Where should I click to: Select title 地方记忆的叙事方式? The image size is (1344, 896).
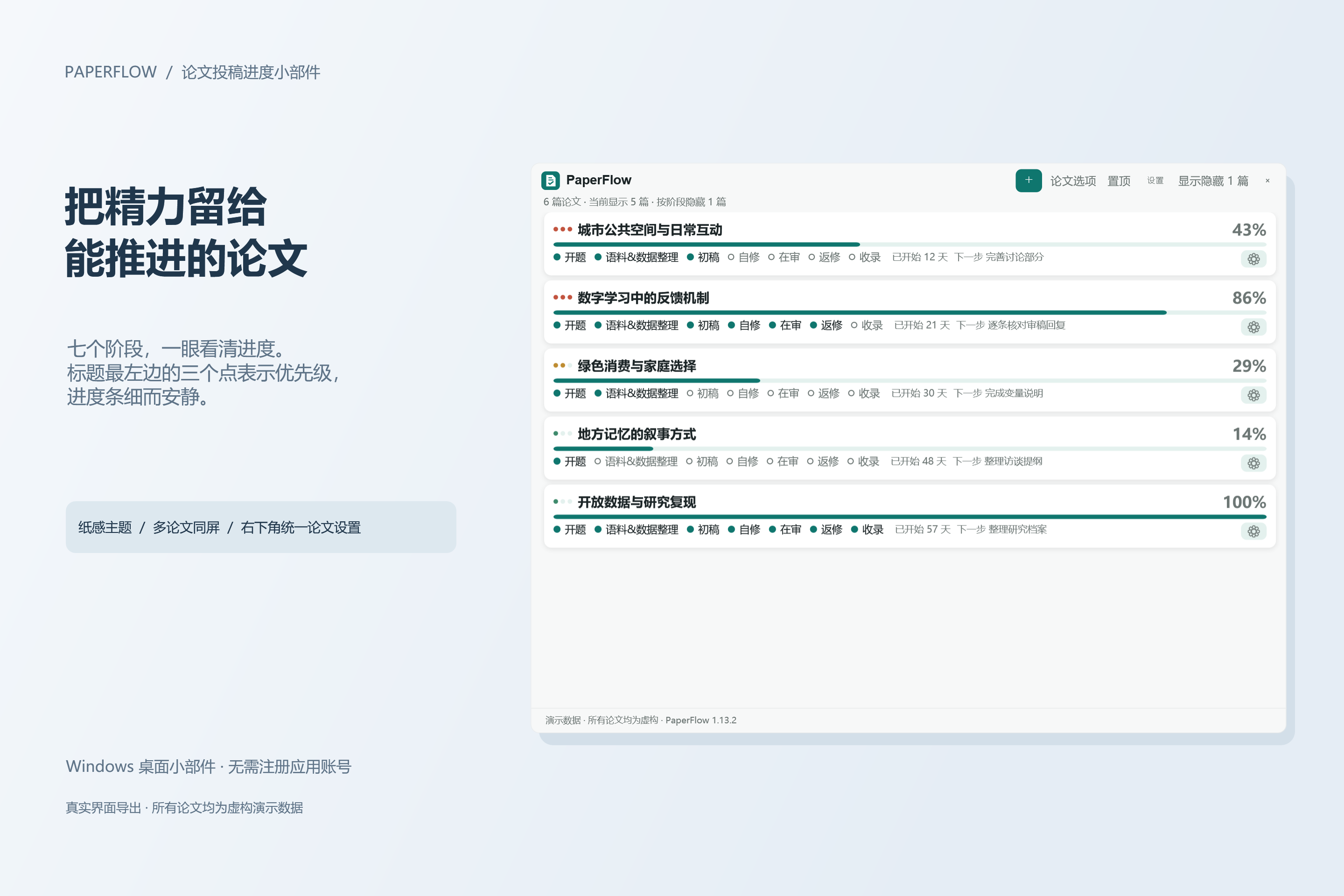click(x=637, y=434)
